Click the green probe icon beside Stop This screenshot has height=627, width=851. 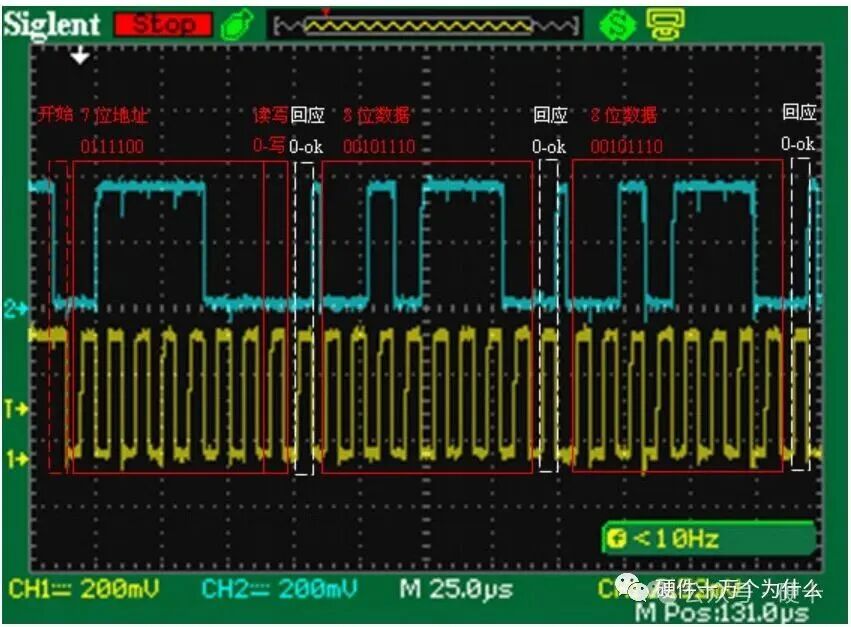tap(238, 24)
